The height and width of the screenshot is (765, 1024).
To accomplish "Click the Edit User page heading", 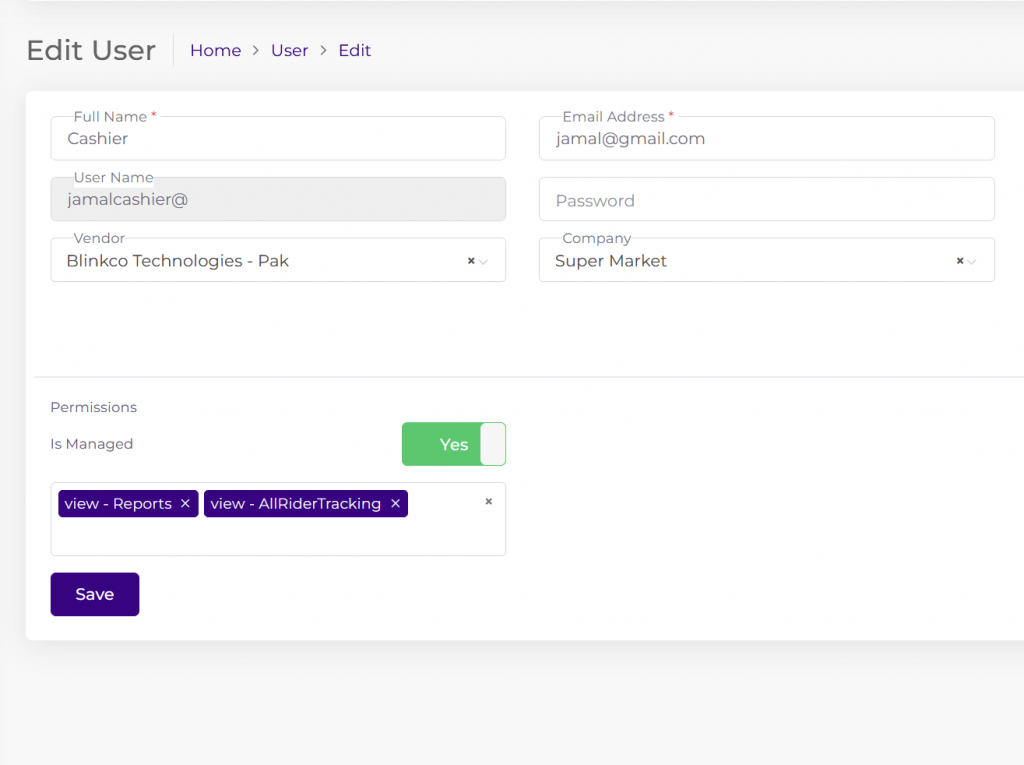I will tap(91, 51).
